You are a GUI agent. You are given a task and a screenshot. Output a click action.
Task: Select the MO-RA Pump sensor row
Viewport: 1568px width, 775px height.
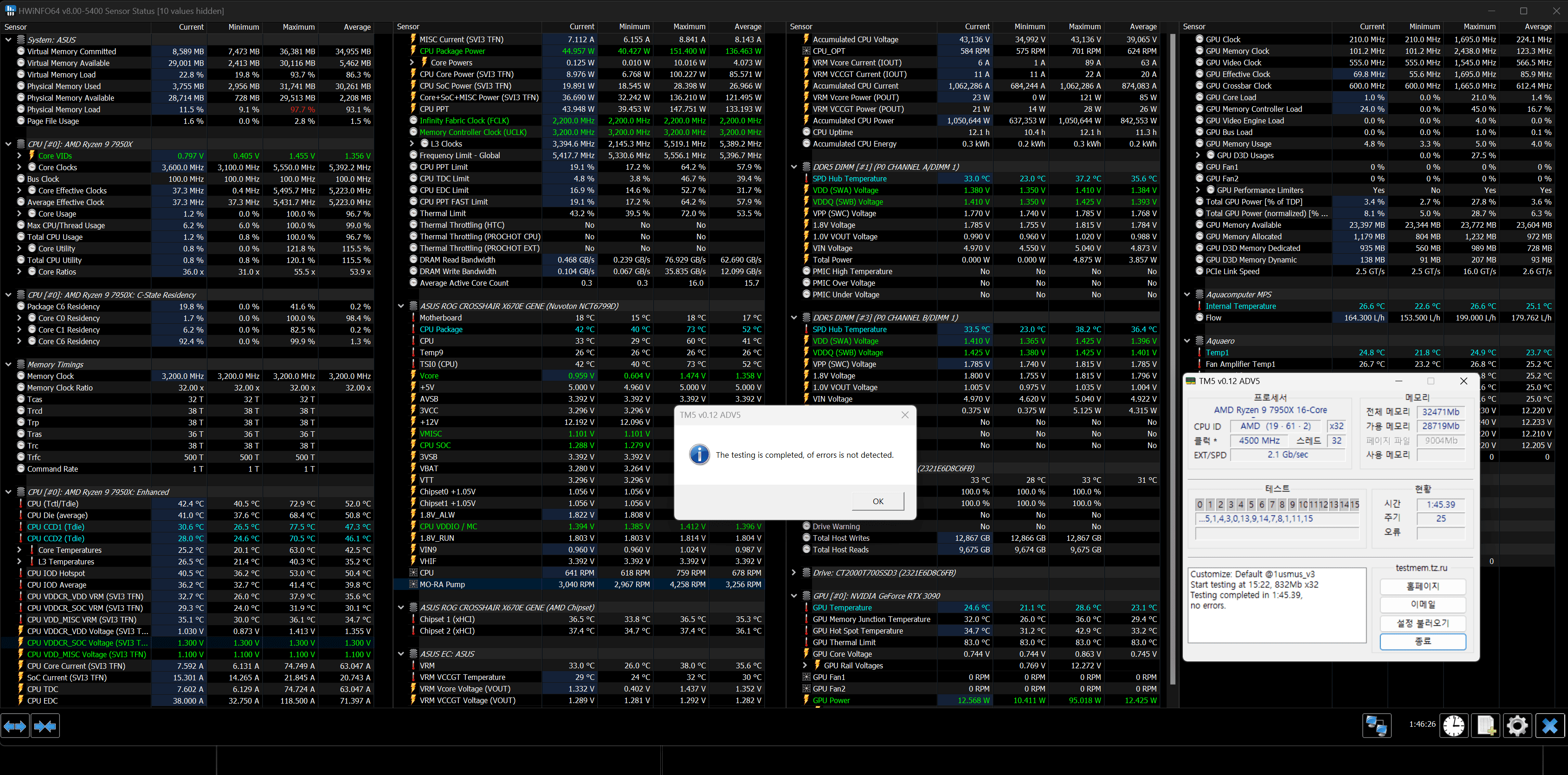pos(443,584)
